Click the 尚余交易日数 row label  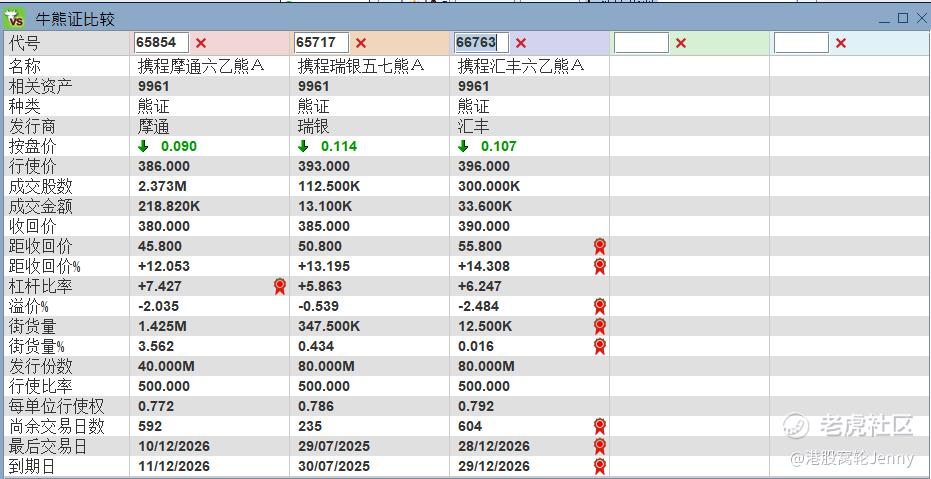click(57, 426)
